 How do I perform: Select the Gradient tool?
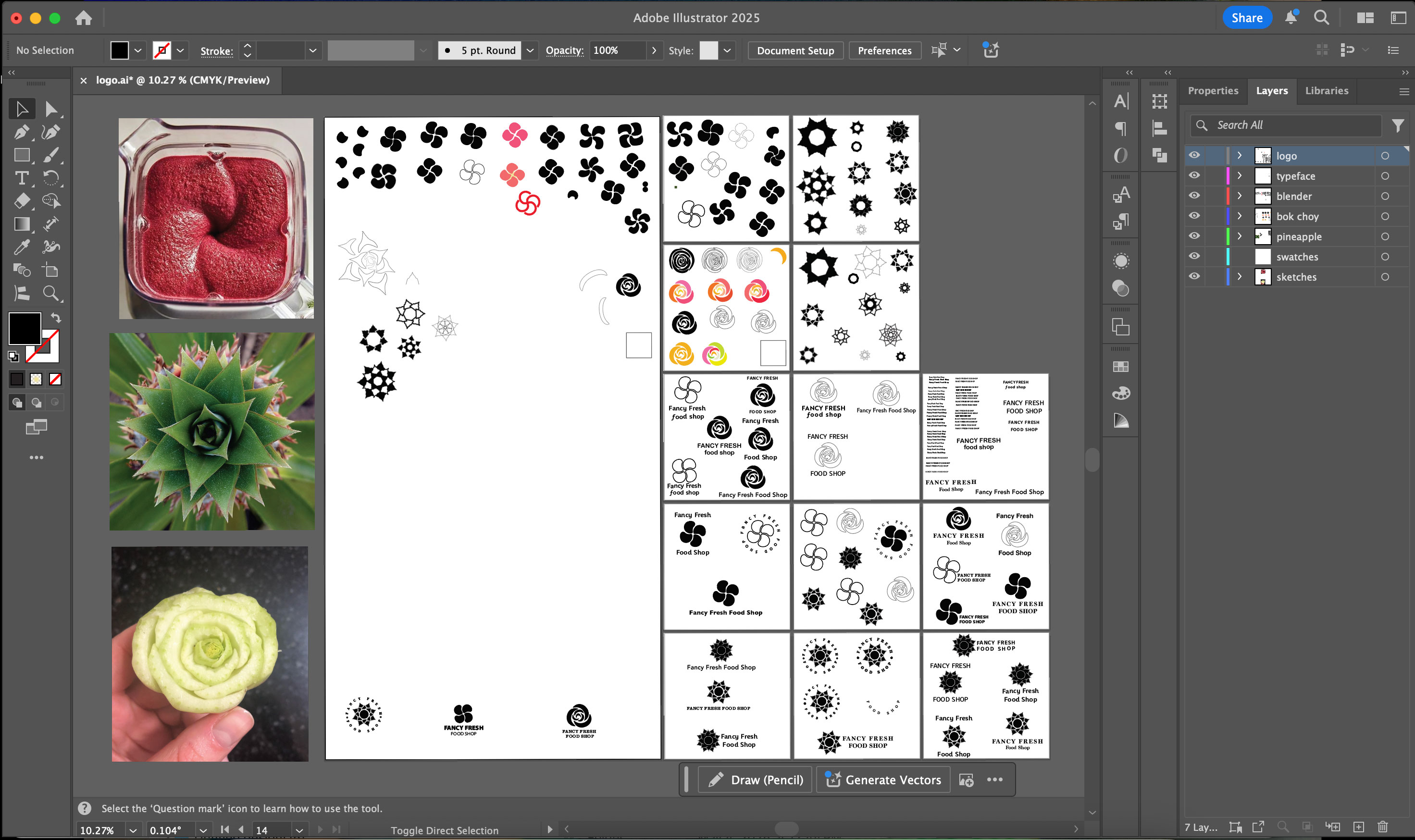pos(22,224)
